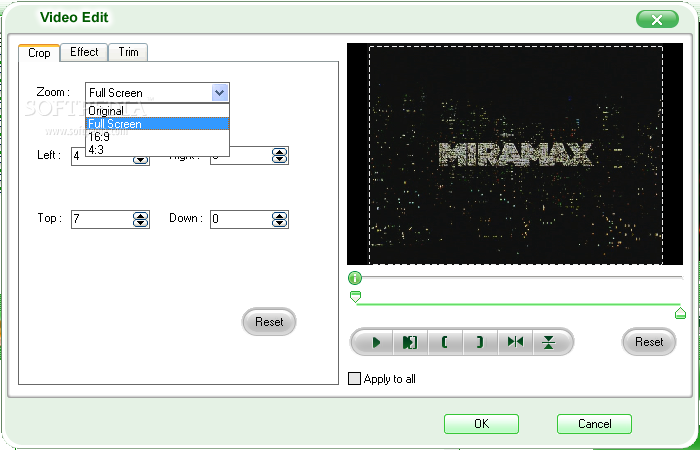Click the Cancel button
The image size is (700, 450).
[x=594, y=424]
